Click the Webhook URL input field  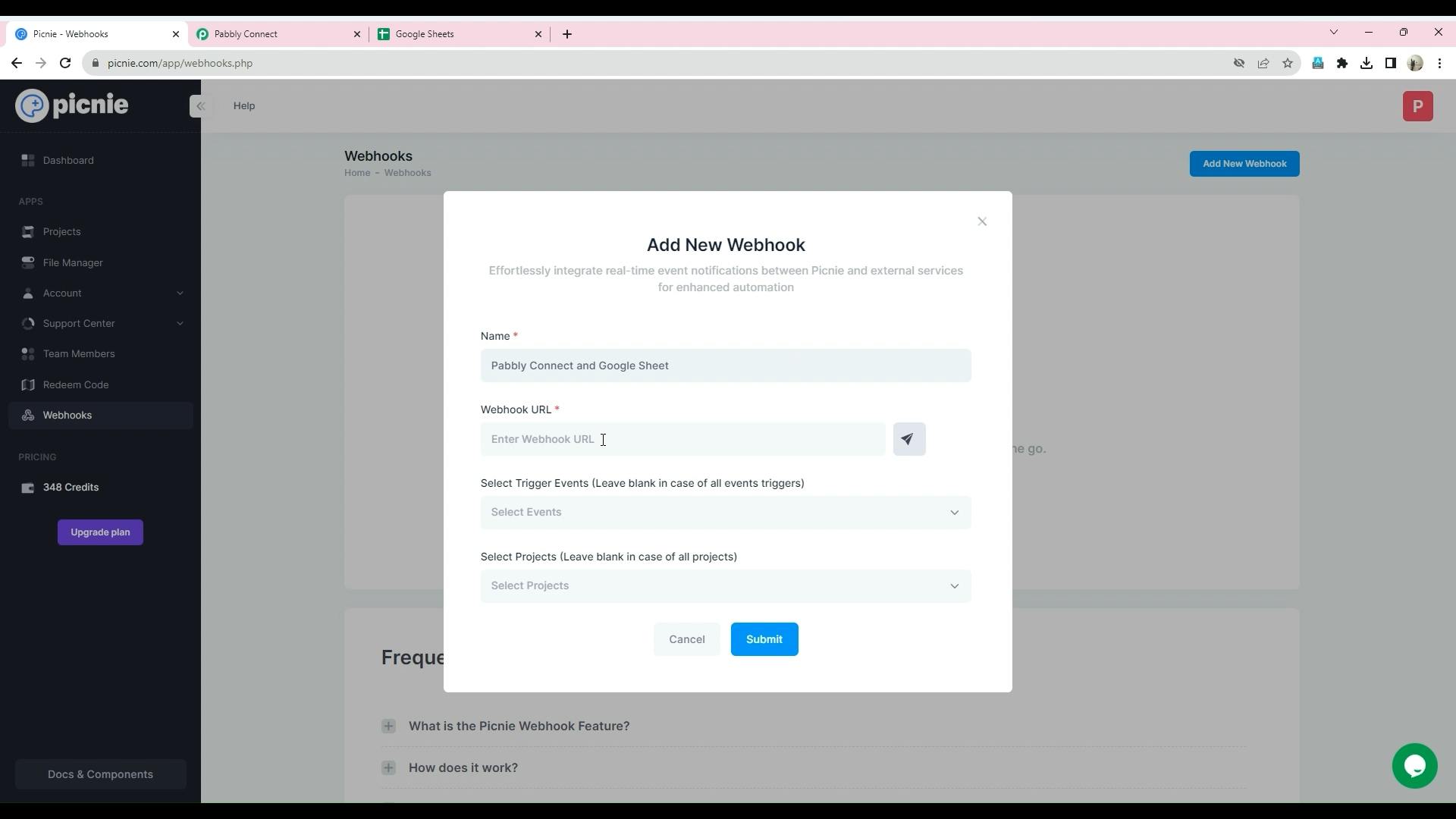[x=682, y=439]
